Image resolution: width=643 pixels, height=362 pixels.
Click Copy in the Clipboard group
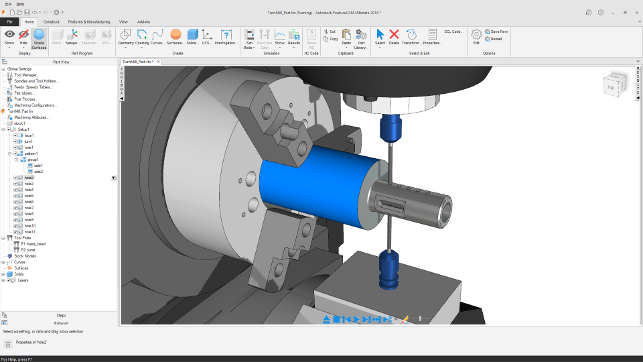pos(331,39)
